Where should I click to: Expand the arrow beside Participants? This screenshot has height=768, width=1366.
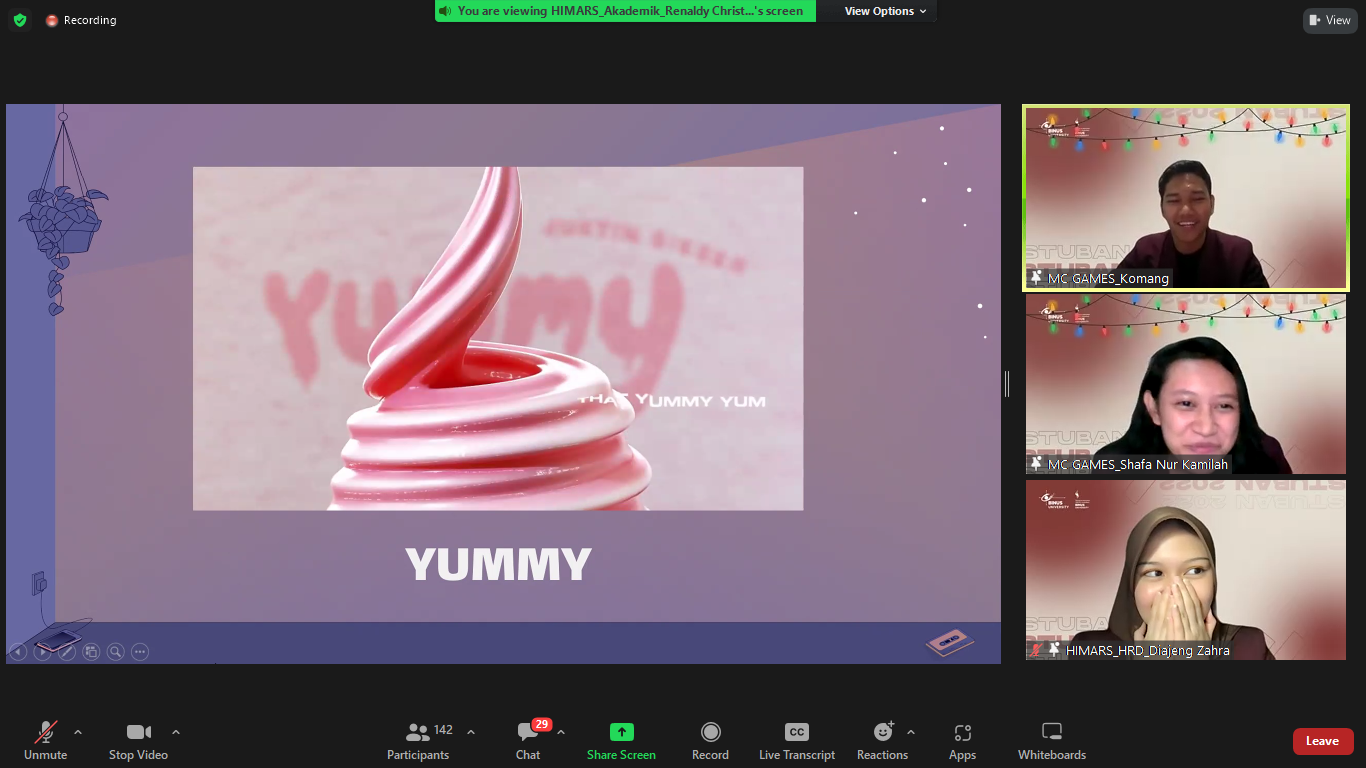[471, 732]
